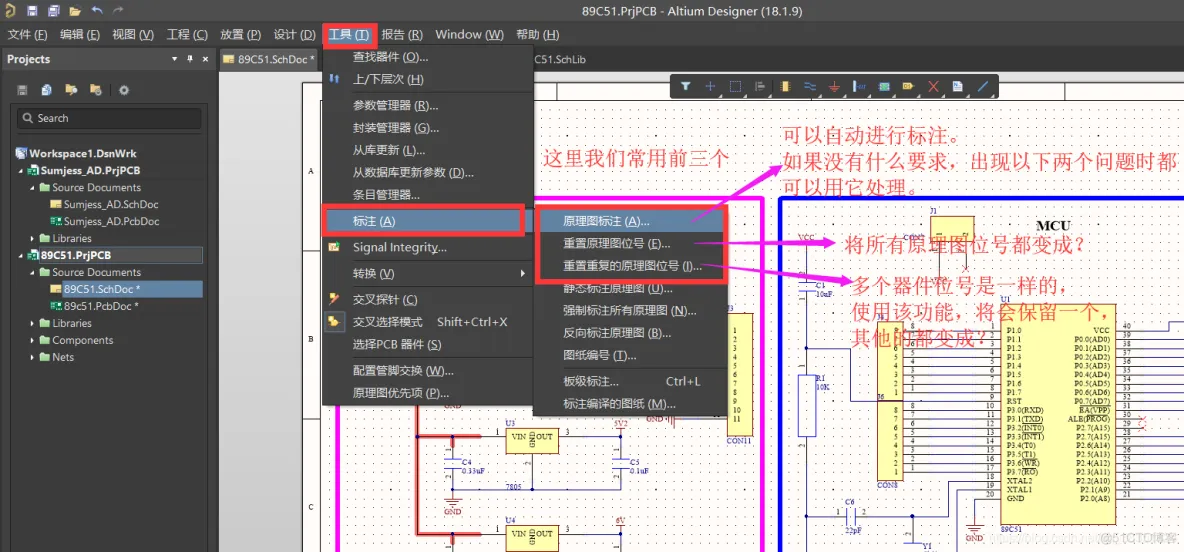
Task: Choose 板级标注 submenu entry
Action: [631, 381]
